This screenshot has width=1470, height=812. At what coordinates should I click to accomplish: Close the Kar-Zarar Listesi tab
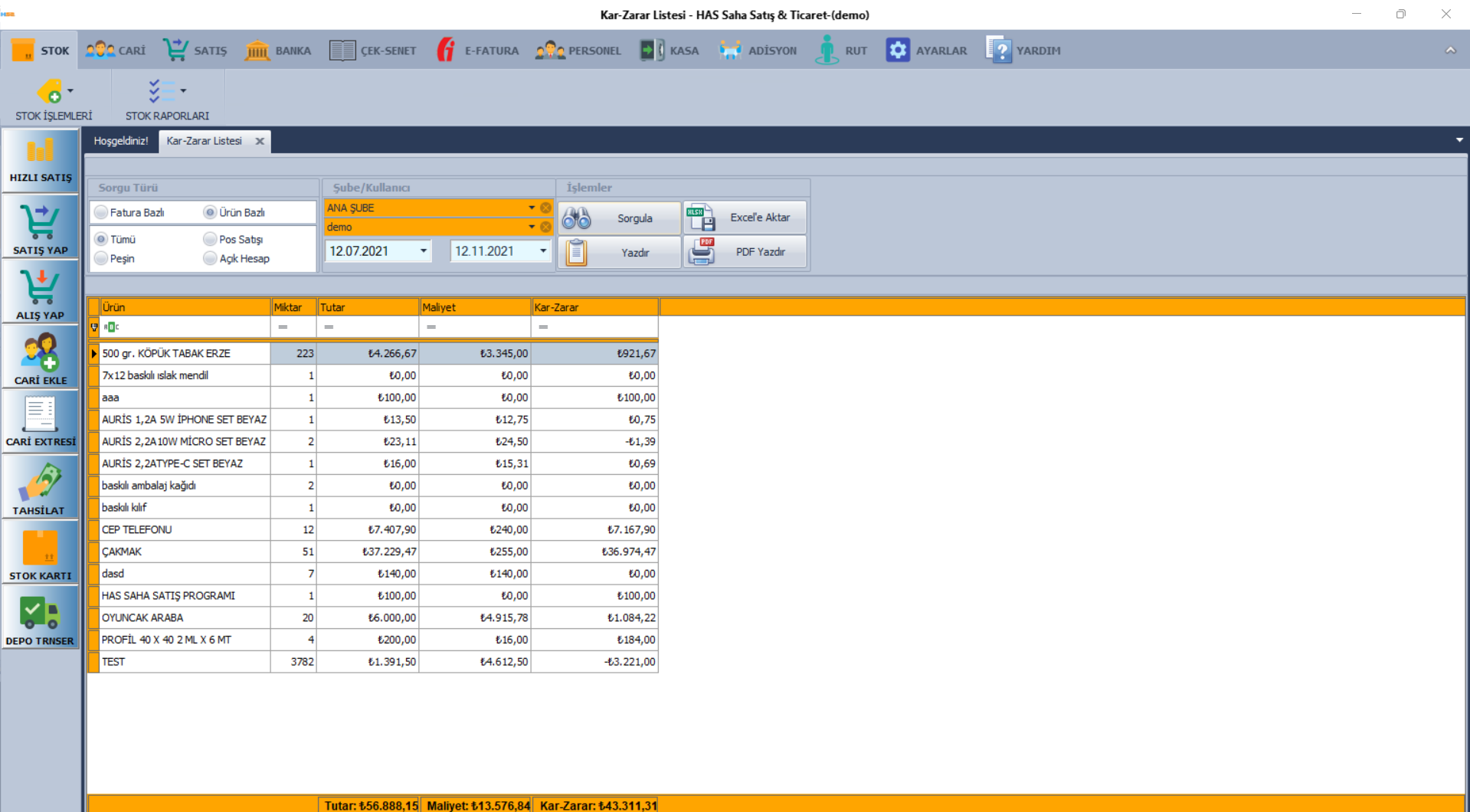click(260, 141)
